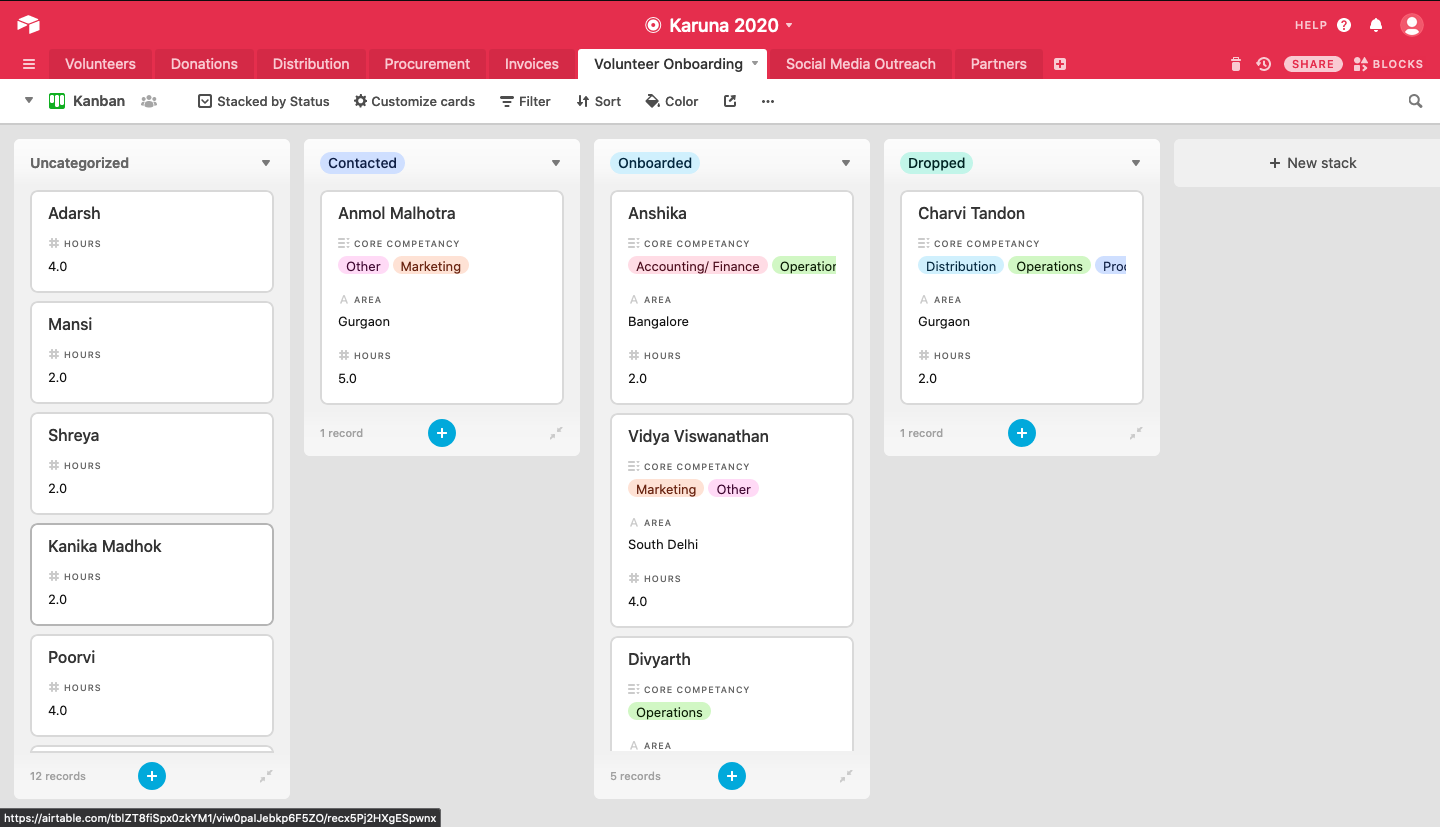Screen dimensions: 1440x827
Task: Open revision history clock icon
Action: coord(1263,64)
